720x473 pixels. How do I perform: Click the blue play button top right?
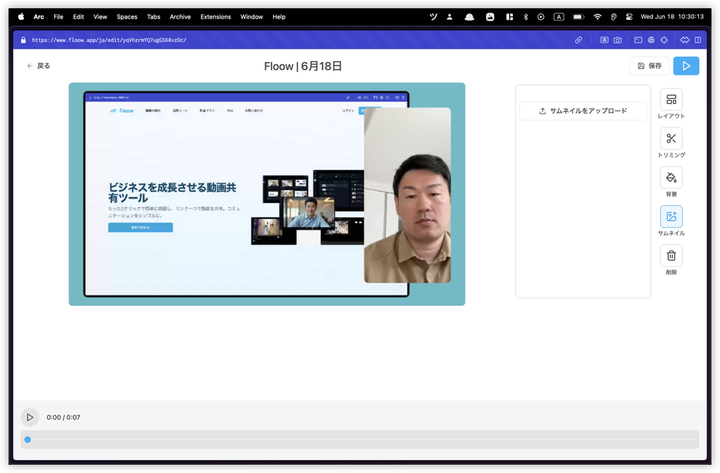pyautogui.click(x=686, y=66)
